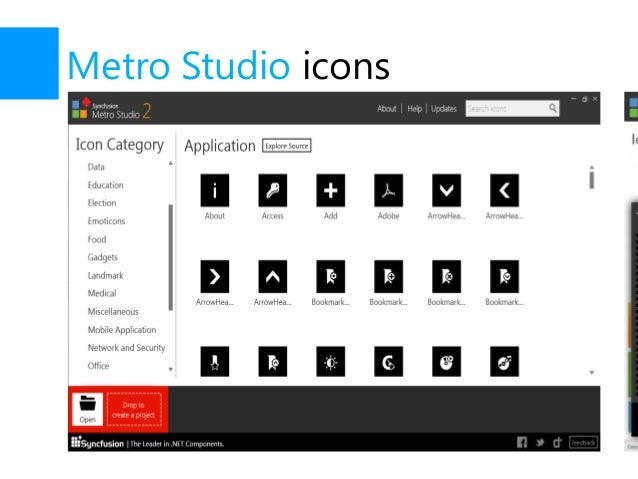Choose the Medical category
This screenshot has height=479, width=638.
(102, 293)
